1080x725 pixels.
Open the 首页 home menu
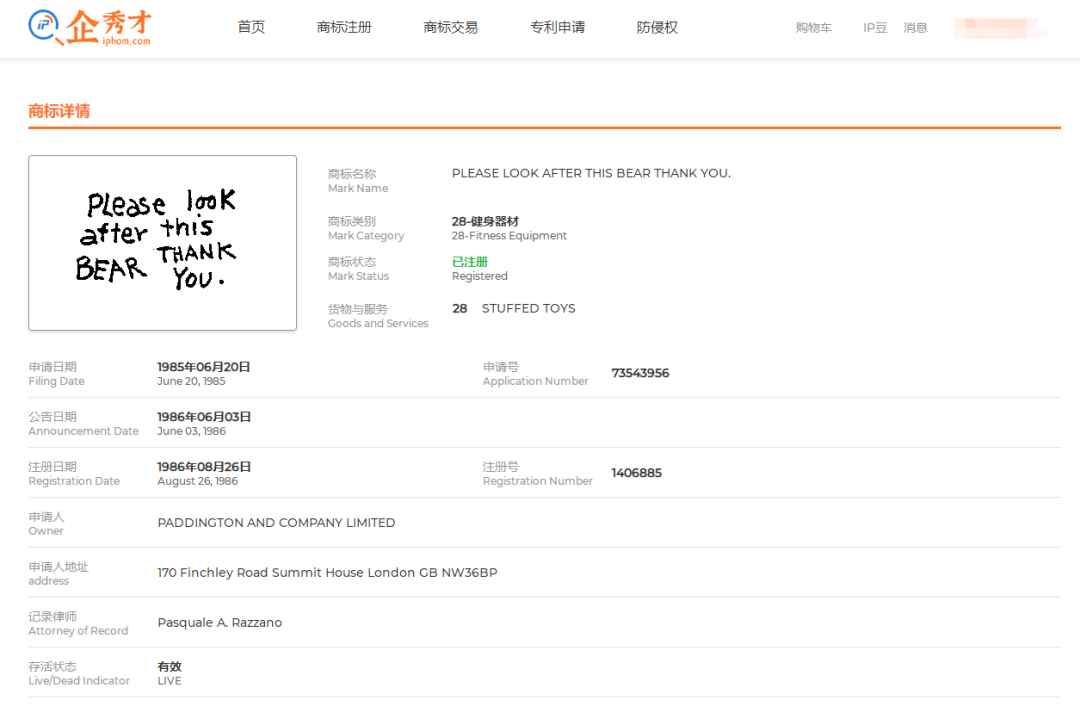251,28
